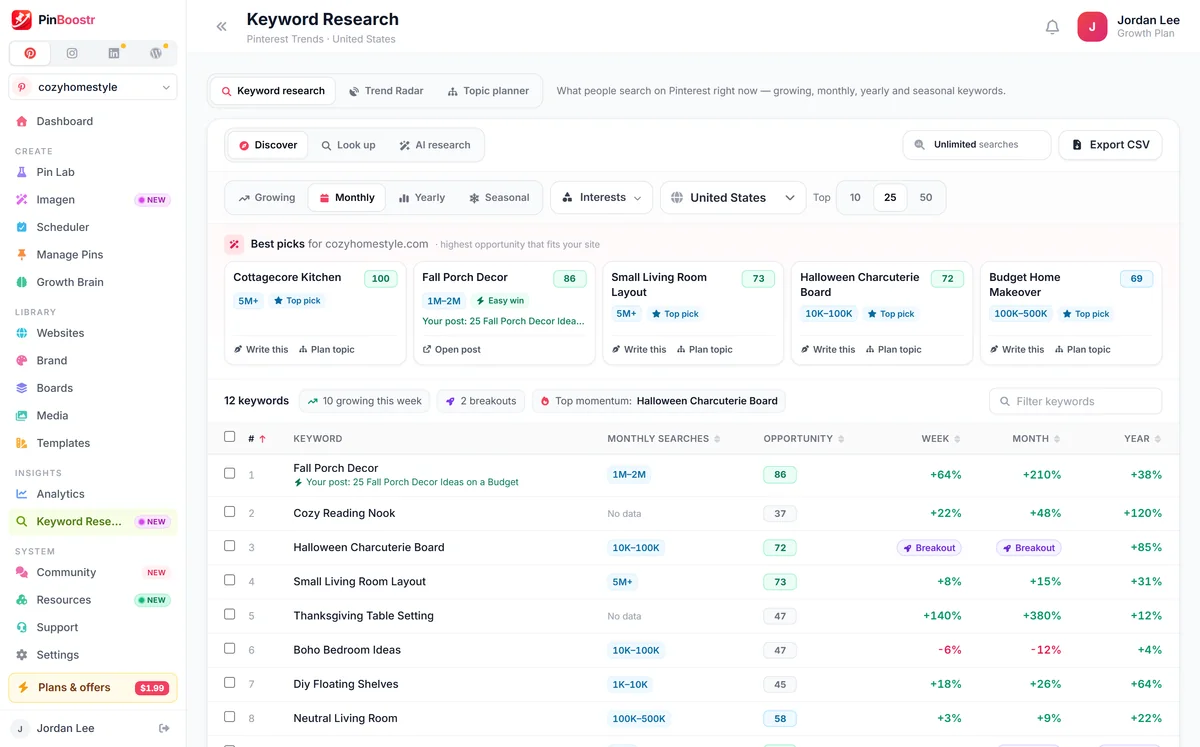Screen dimensions: 1200x747
Task: Check the Halloween Charcuterie Board row checkbox
Action: pos(230,546)
